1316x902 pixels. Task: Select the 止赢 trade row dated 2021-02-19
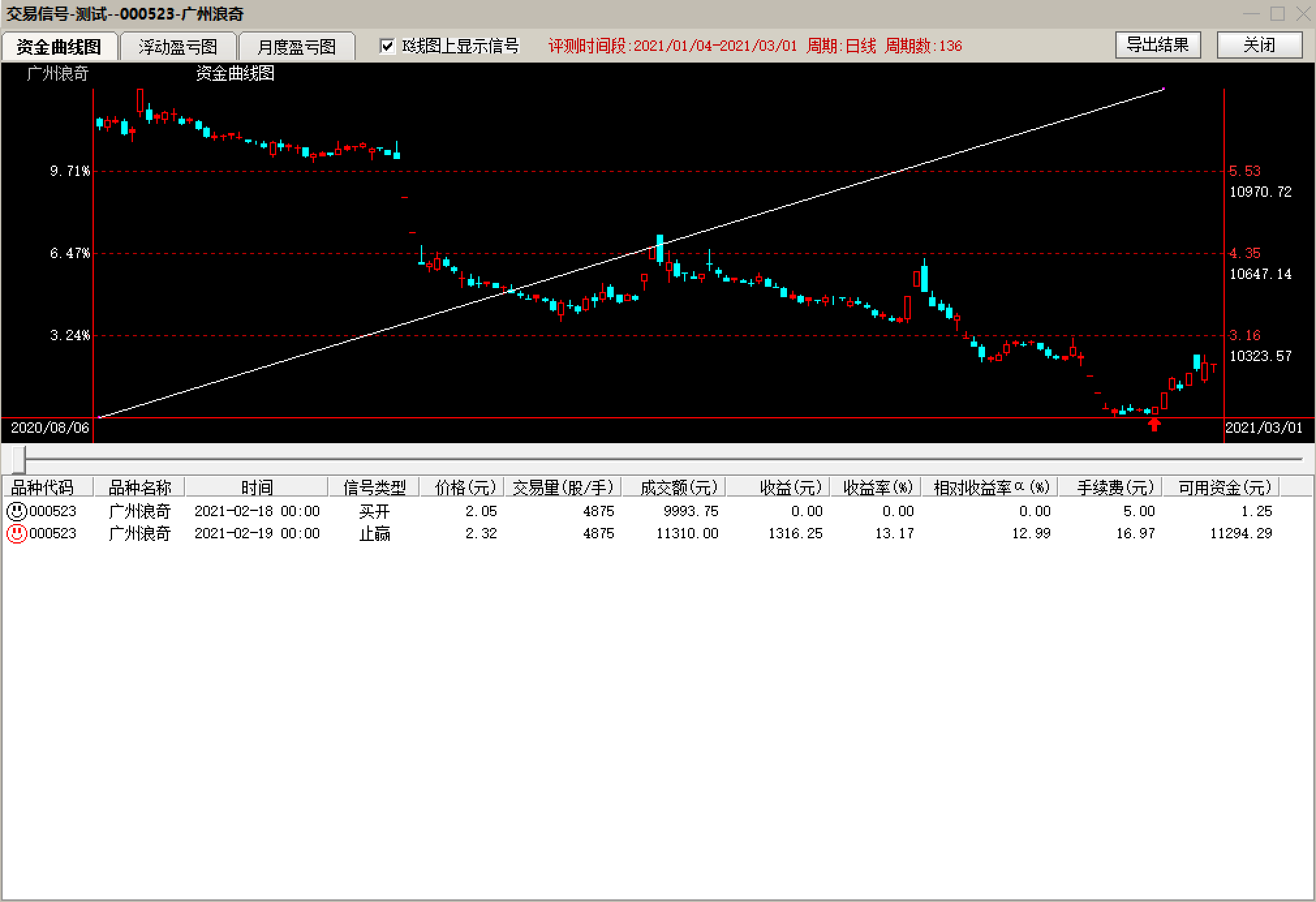point(374,534)
